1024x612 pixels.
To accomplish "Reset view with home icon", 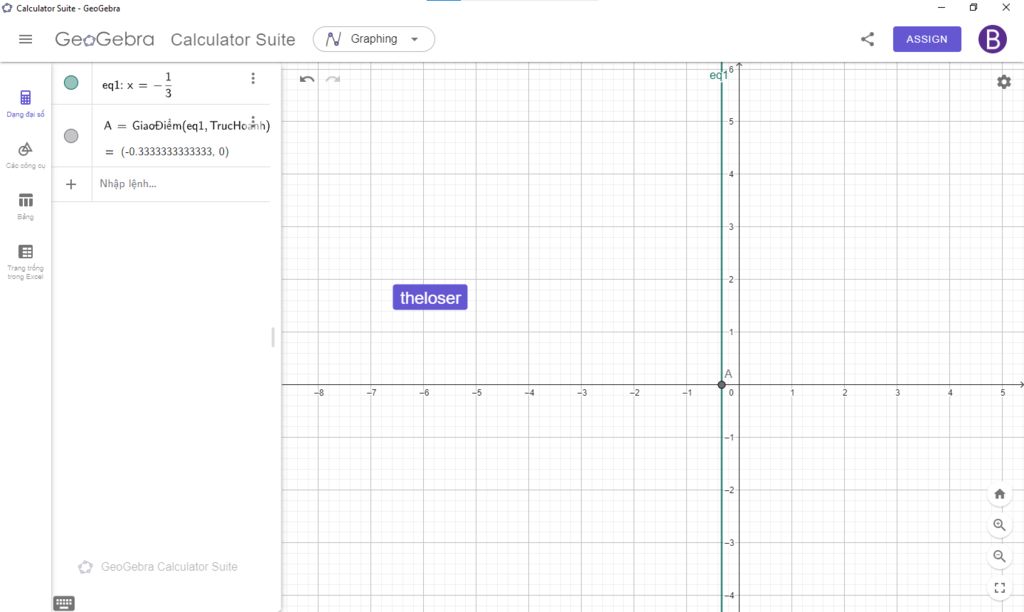I will [x=999, y=494].
